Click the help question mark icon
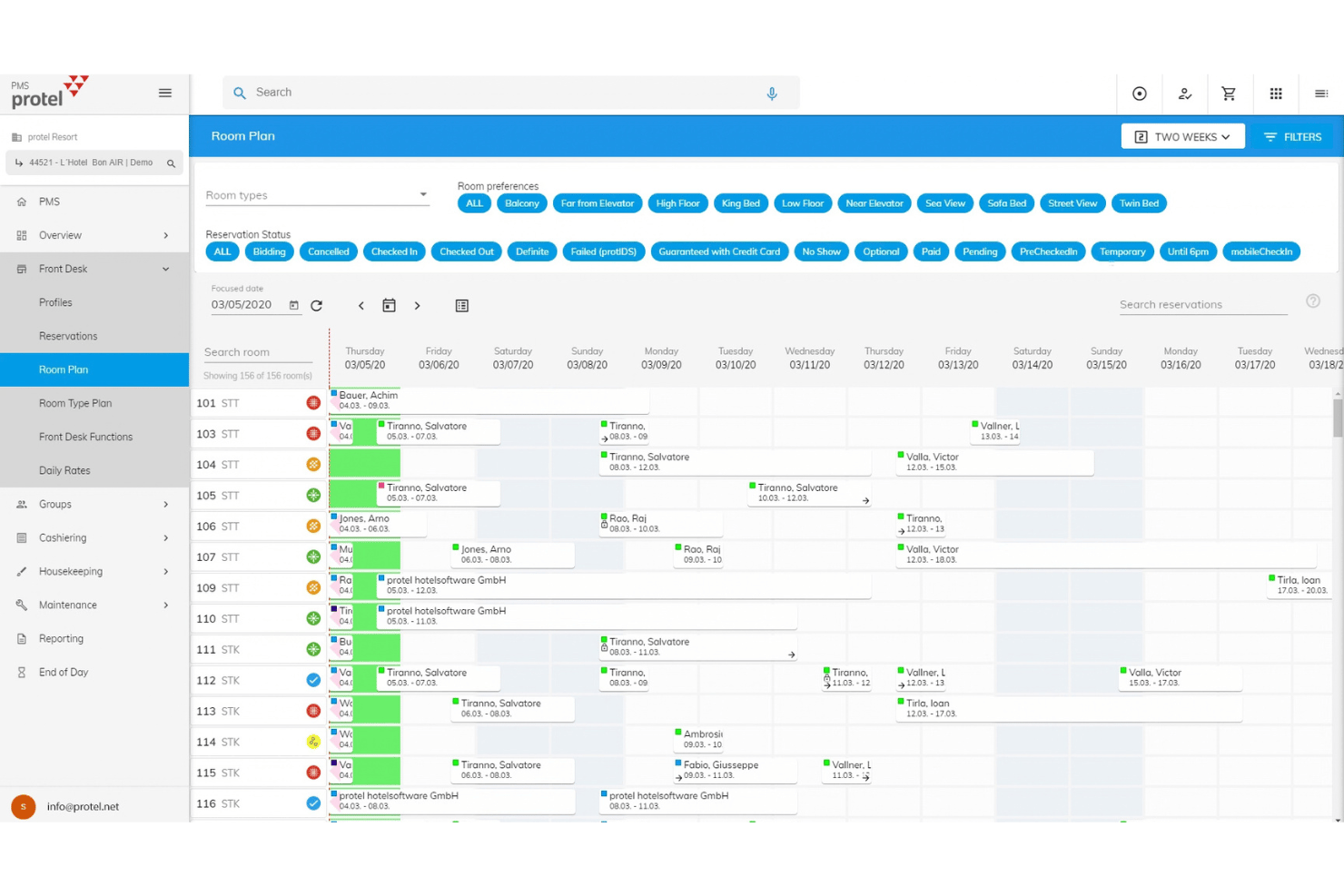Screen dimensions: 1344x896 coord(1313,301)
